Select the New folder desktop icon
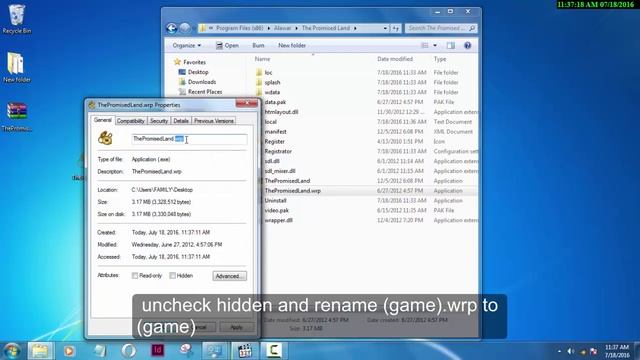This screenshot has height=360, width=640. click(x=16, y=67)
